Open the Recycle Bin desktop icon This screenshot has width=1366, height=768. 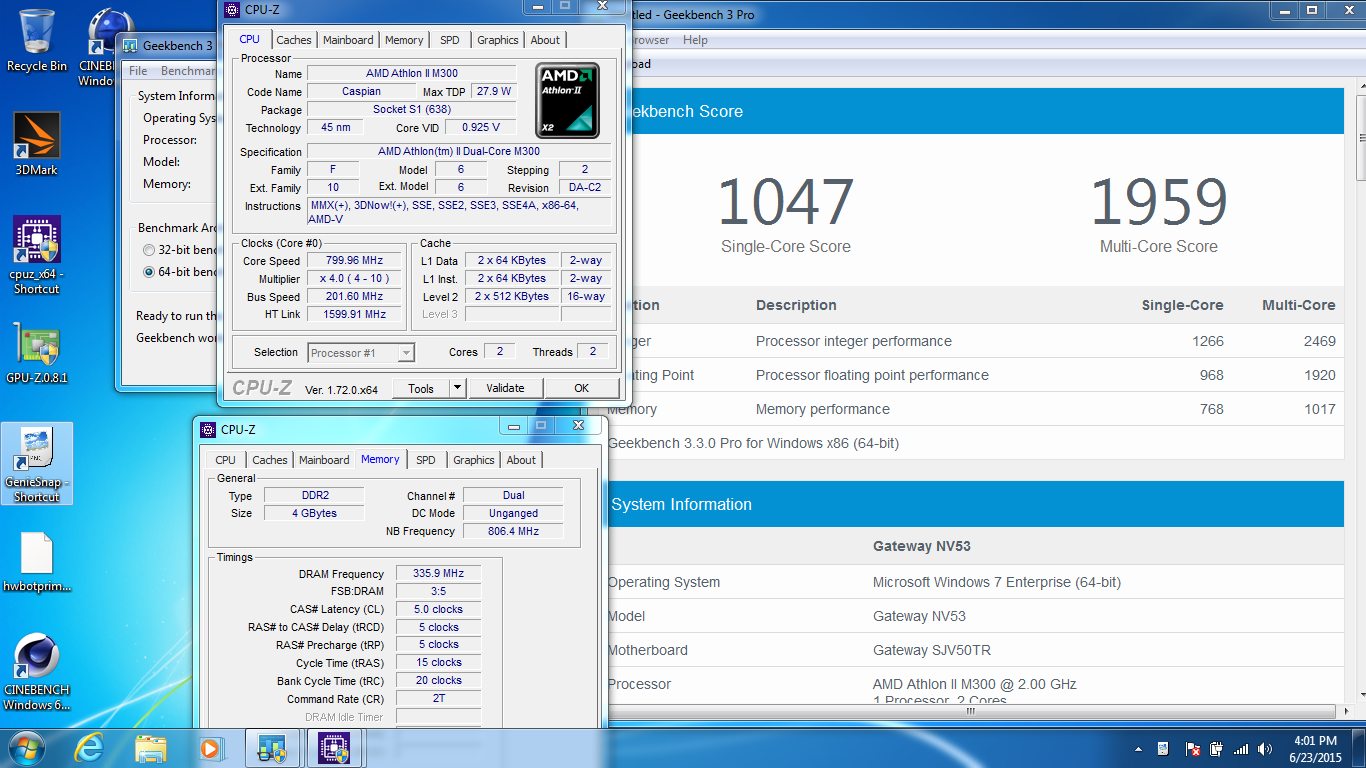click(x=37, y=40)
